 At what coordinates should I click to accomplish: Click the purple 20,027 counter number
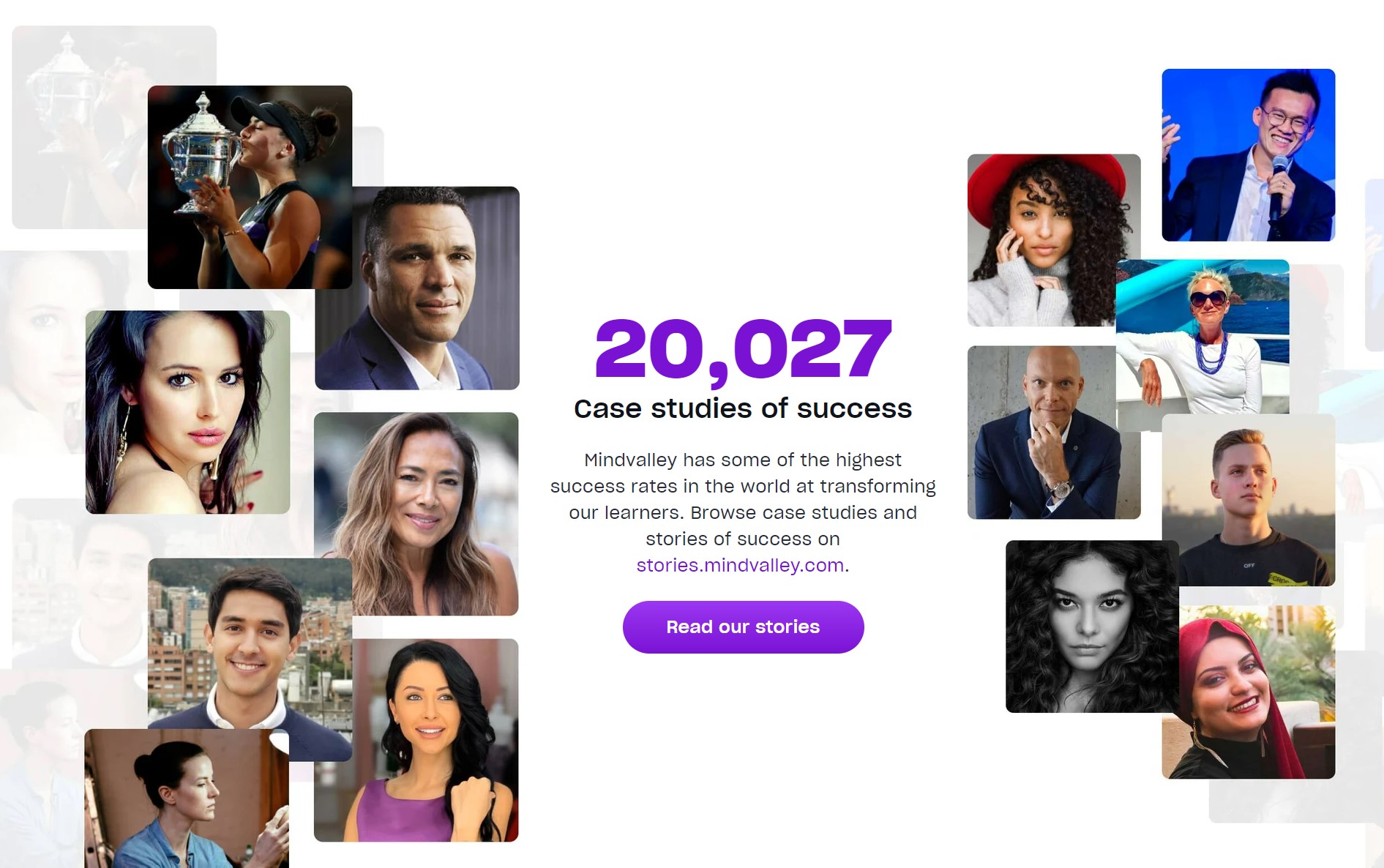point(743,349)
